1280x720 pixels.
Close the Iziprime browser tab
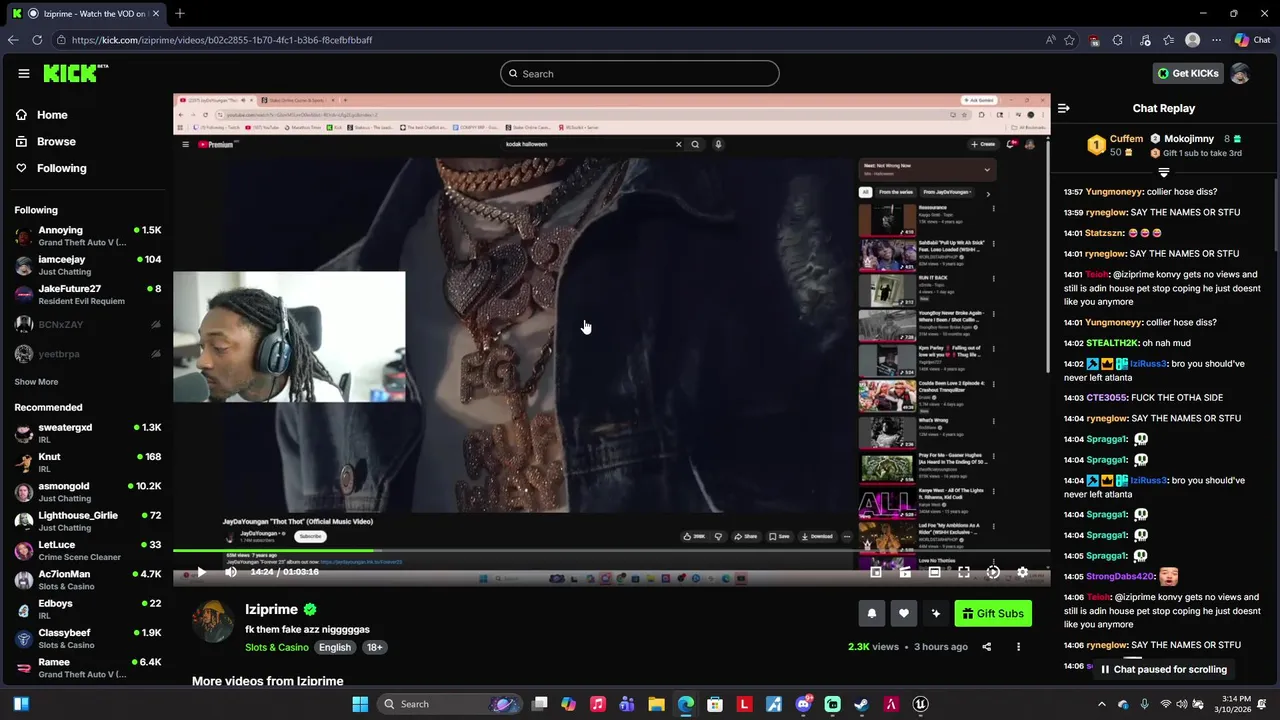coord(156,13)
